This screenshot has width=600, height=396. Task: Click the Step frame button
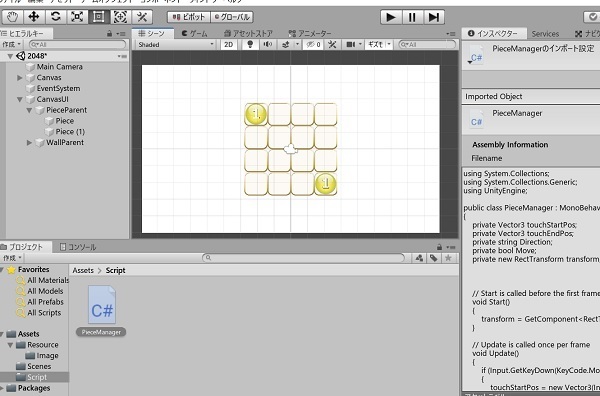click(434, 17)
